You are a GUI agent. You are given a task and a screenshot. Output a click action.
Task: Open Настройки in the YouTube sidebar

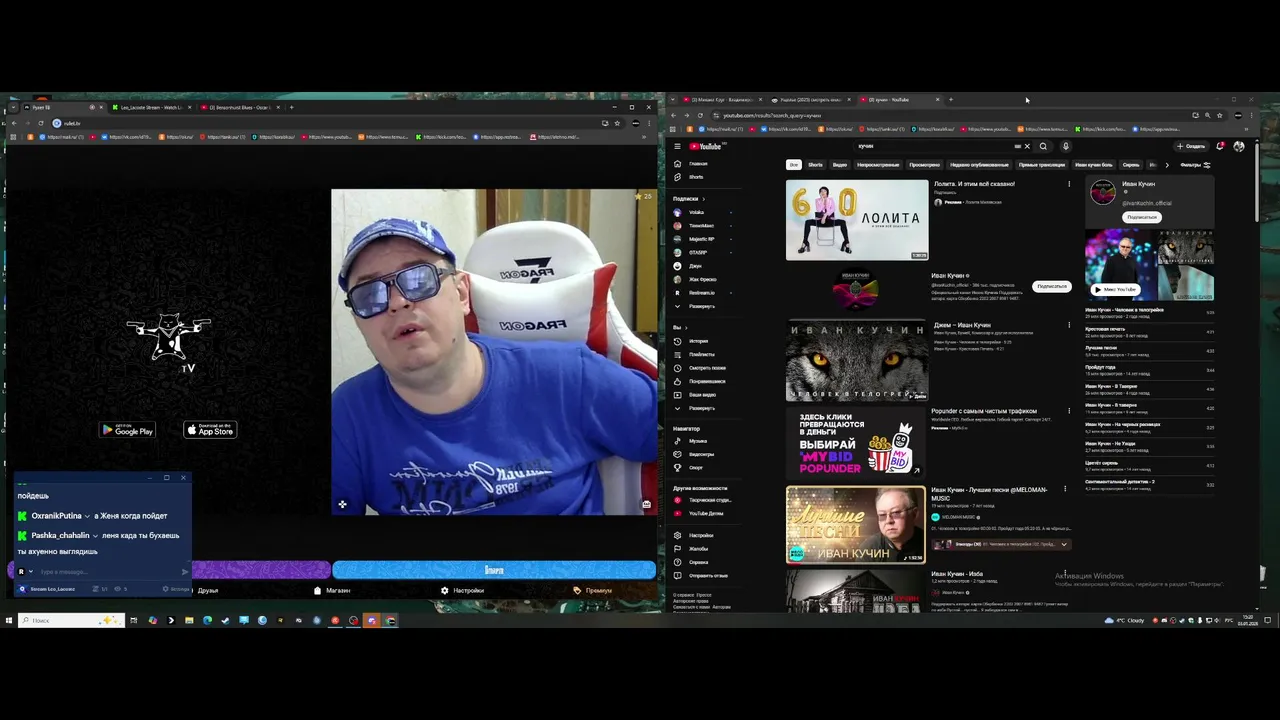(x=692, y=536)
